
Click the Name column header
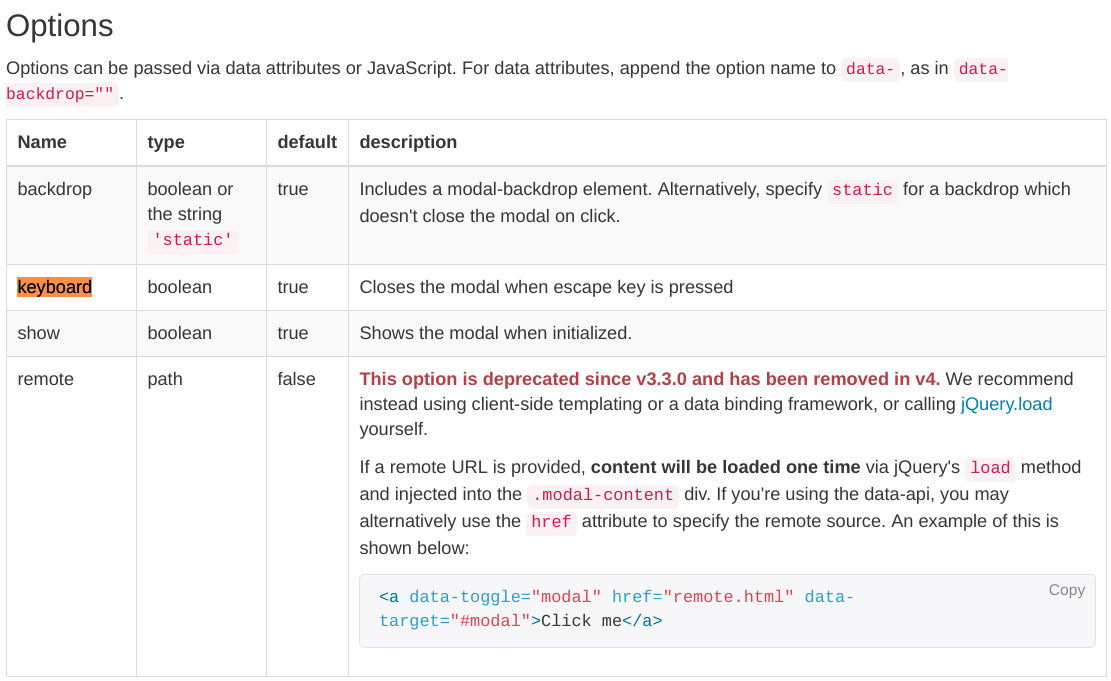41,142
